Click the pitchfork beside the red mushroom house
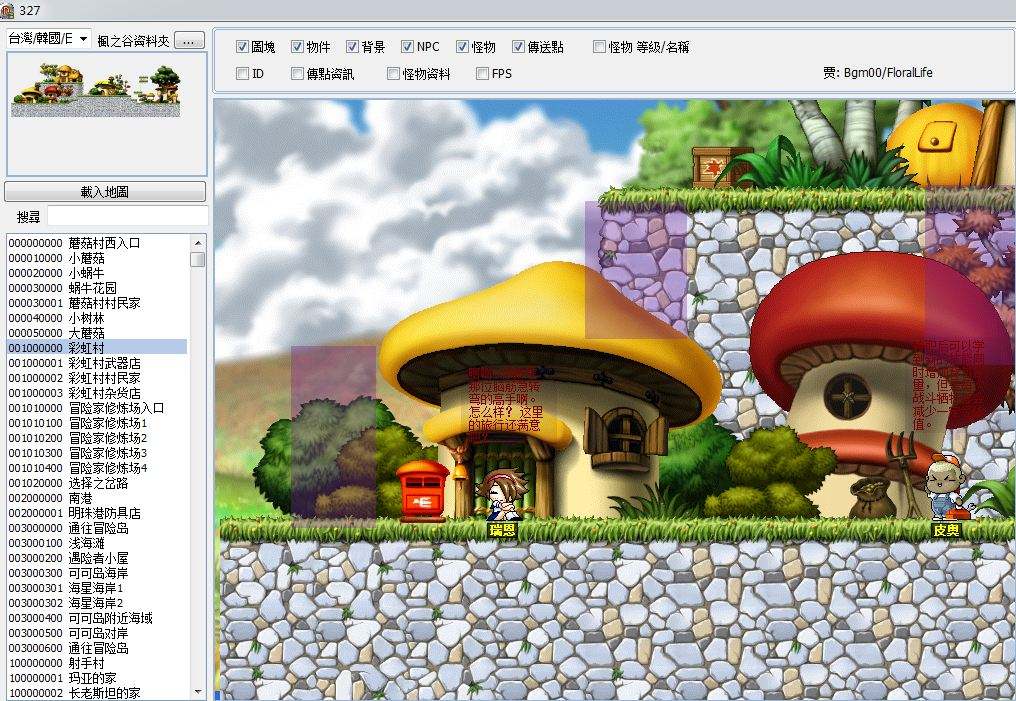Viewport: 1016px width, 701px height. click(903, 460)
